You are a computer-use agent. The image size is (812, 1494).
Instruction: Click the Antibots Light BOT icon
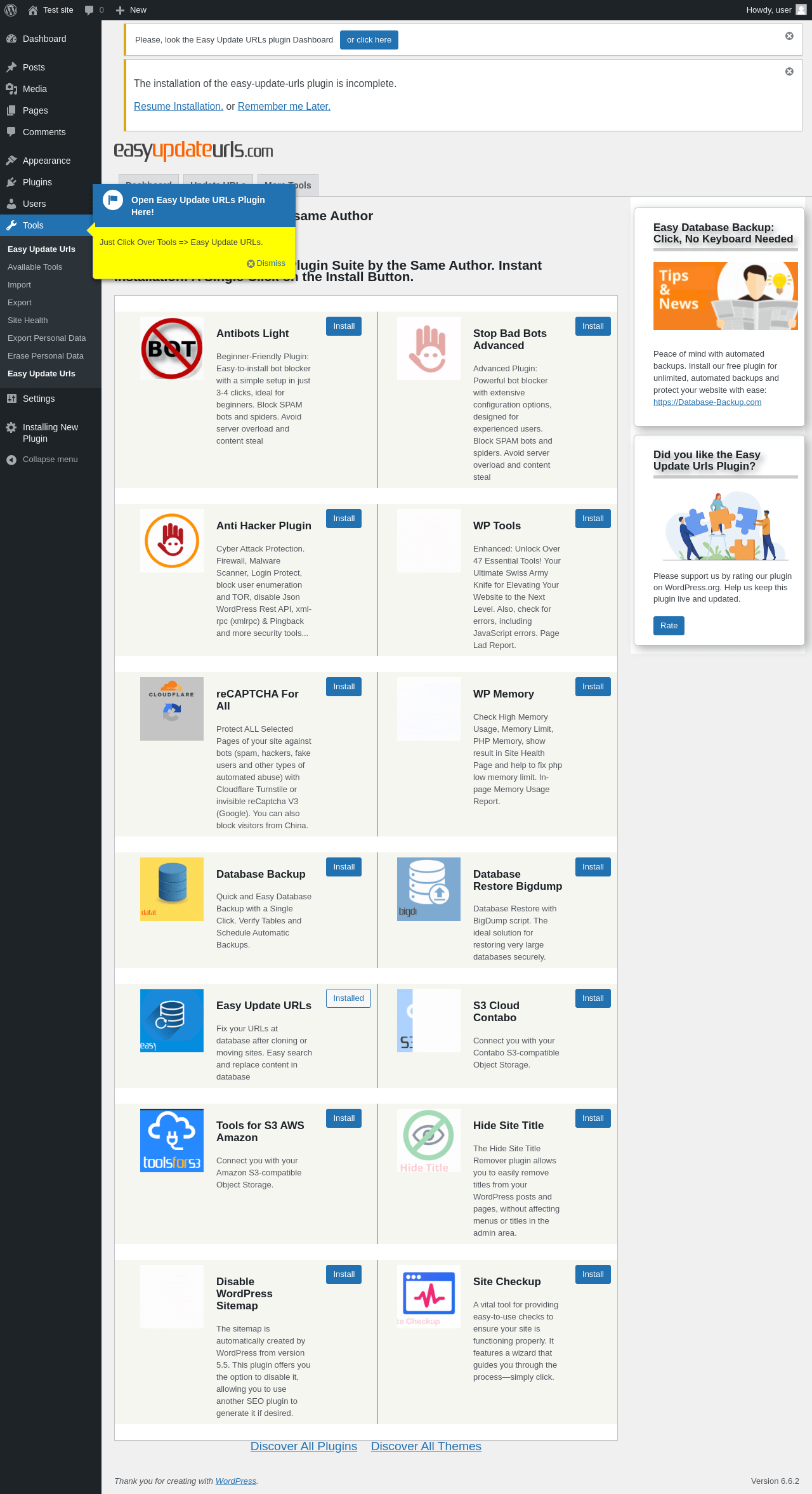point(172,348)
